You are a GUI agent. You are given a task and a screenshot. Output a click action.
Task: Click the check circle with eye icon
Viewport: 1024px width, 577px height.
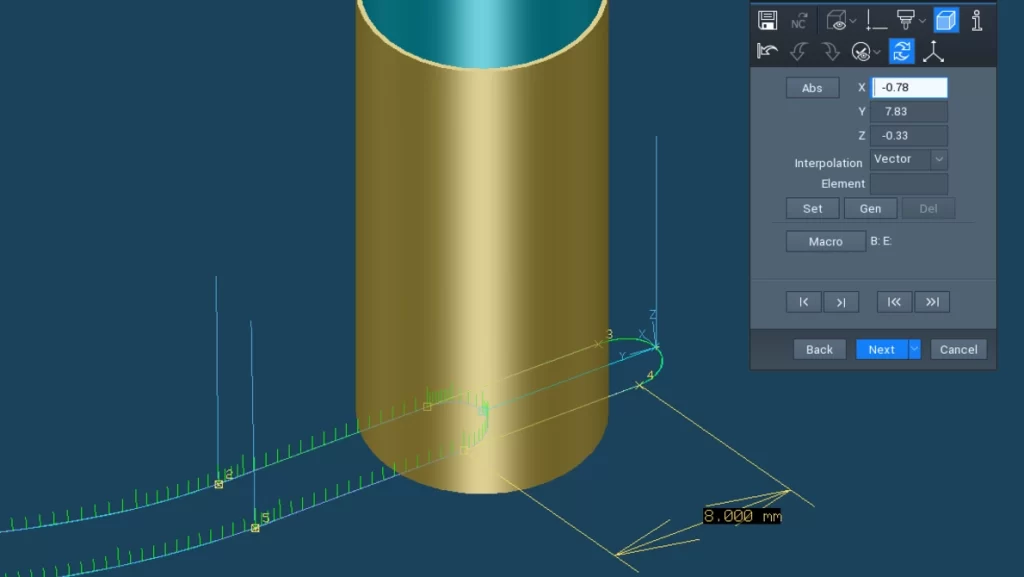(861, 52)
